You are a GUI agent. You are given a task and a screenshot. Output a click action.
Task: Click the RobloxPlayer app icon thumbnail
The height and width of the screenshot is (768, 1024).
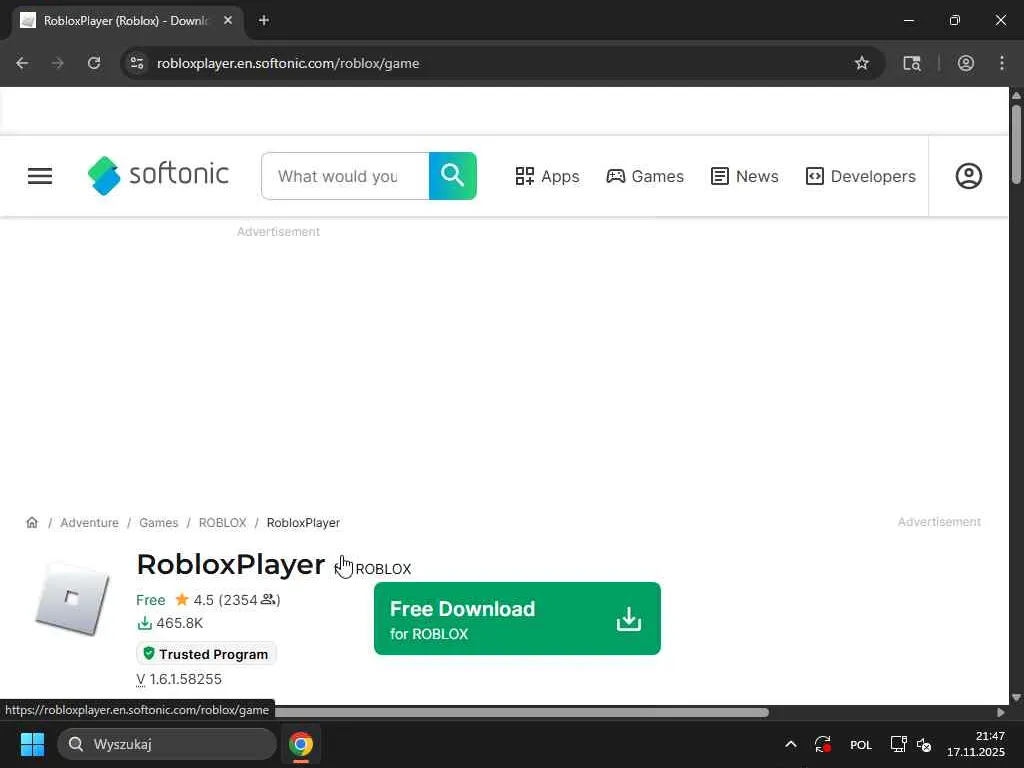(72, 598)
